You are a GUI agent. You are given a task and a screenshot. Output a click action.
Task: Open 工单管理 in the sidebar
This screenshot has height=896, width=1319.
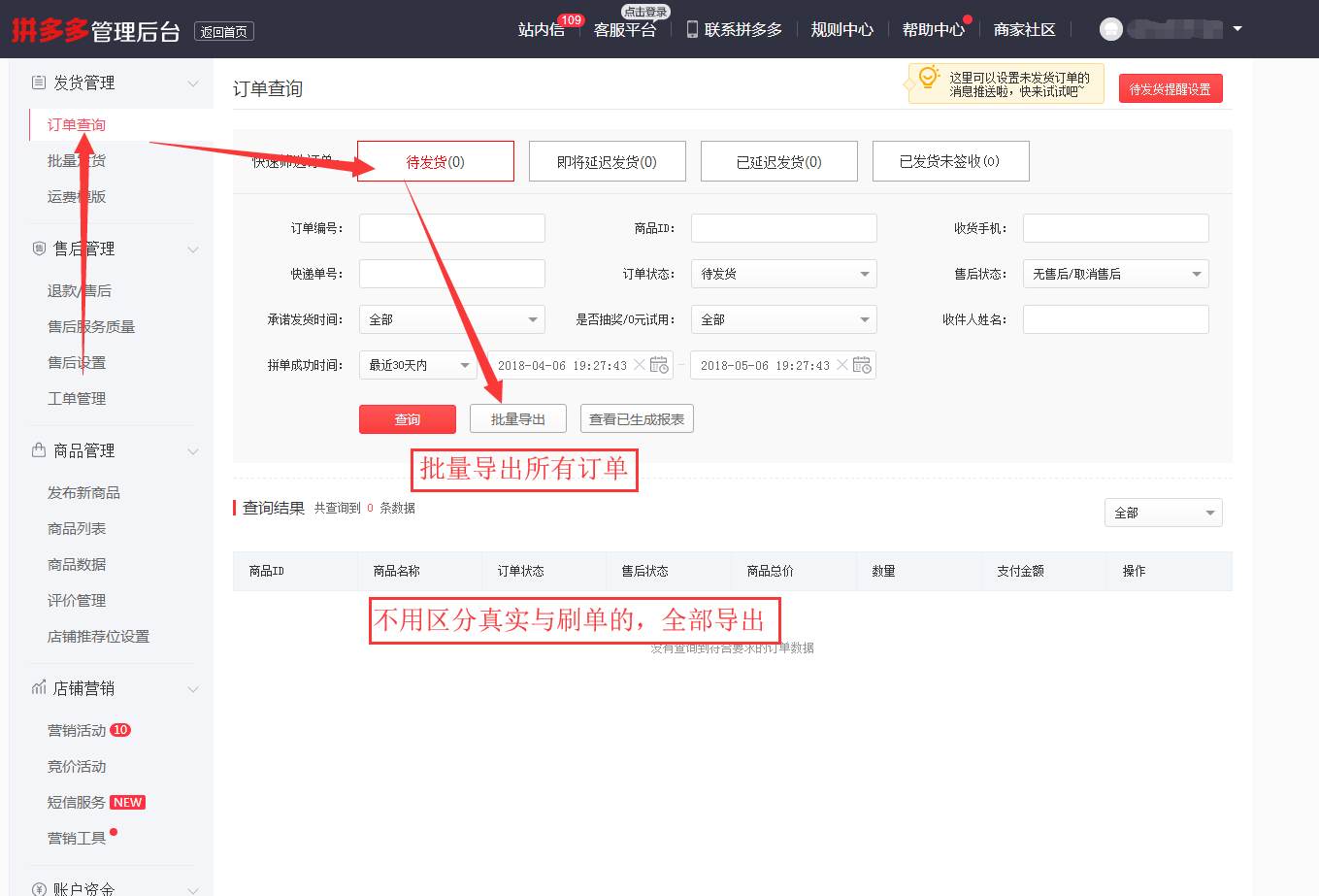click(77, 399)
